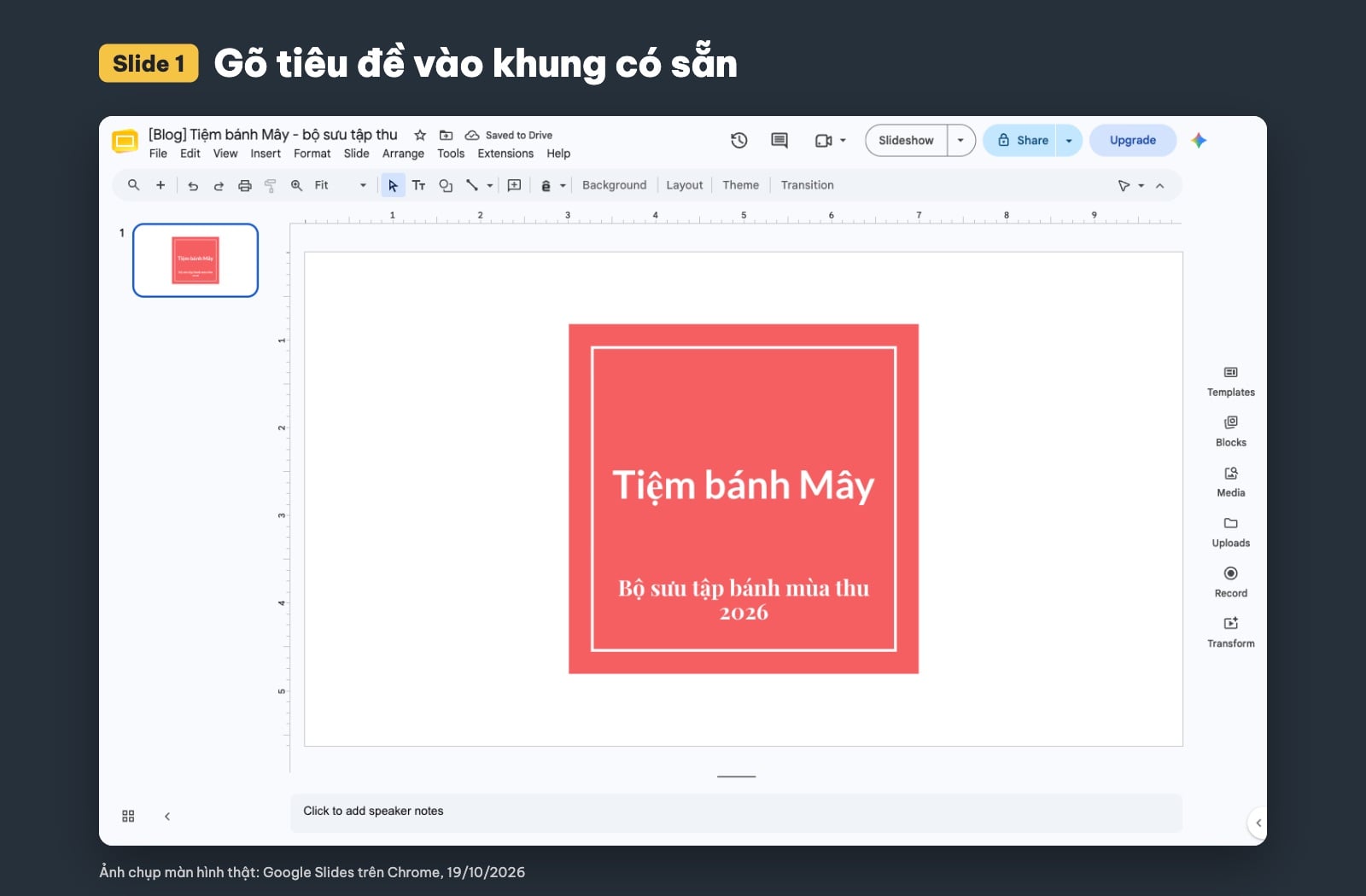Screen dimensions: 1366x896
Task: Select the line tool
Action: coord(471,185)
